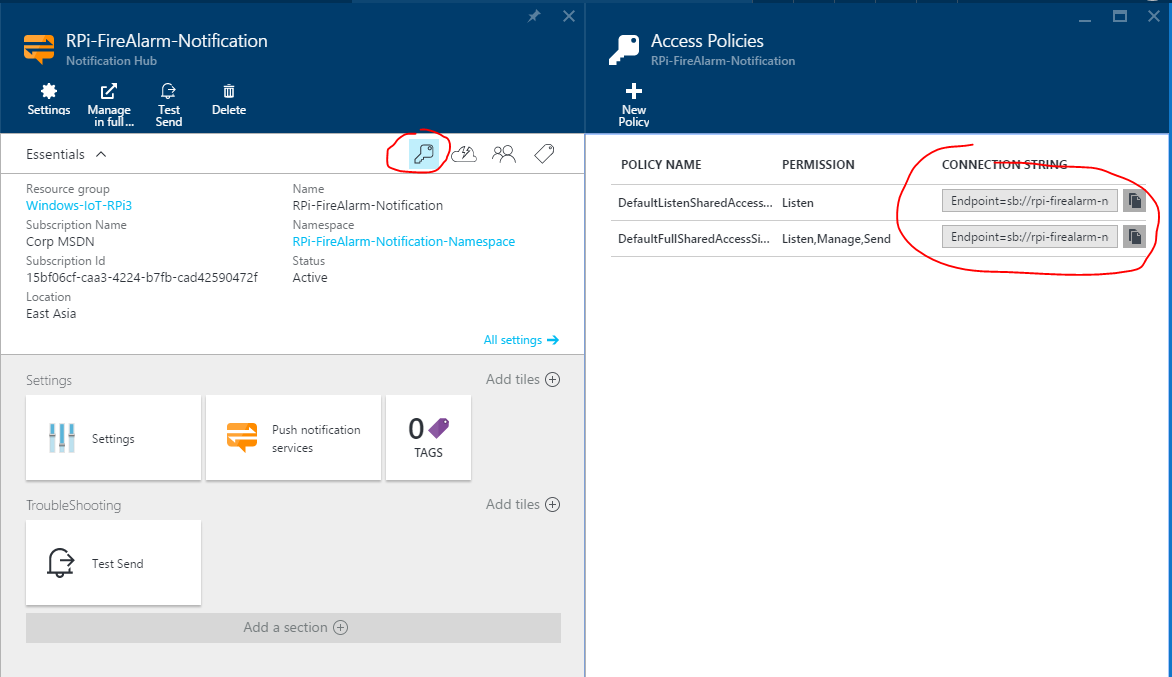Click Listen connection string field
Image resolution: width=1172 pixels, height=677 pixels.
pos(1030,201)
